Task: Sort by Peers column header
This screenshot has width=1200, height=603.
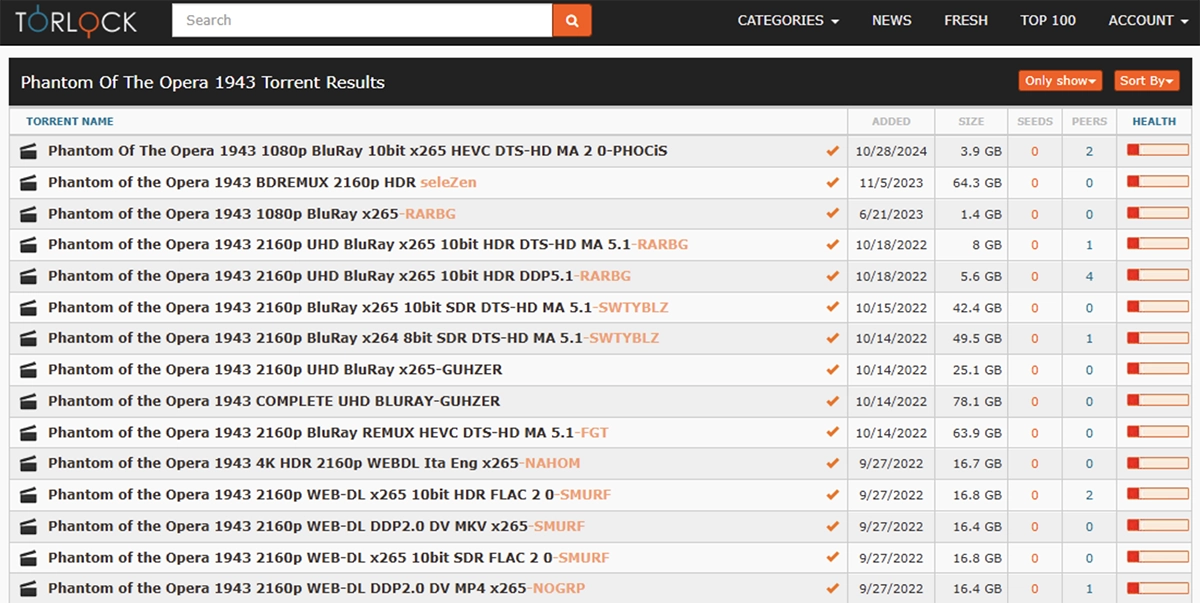Action: tap(1089, 121)
